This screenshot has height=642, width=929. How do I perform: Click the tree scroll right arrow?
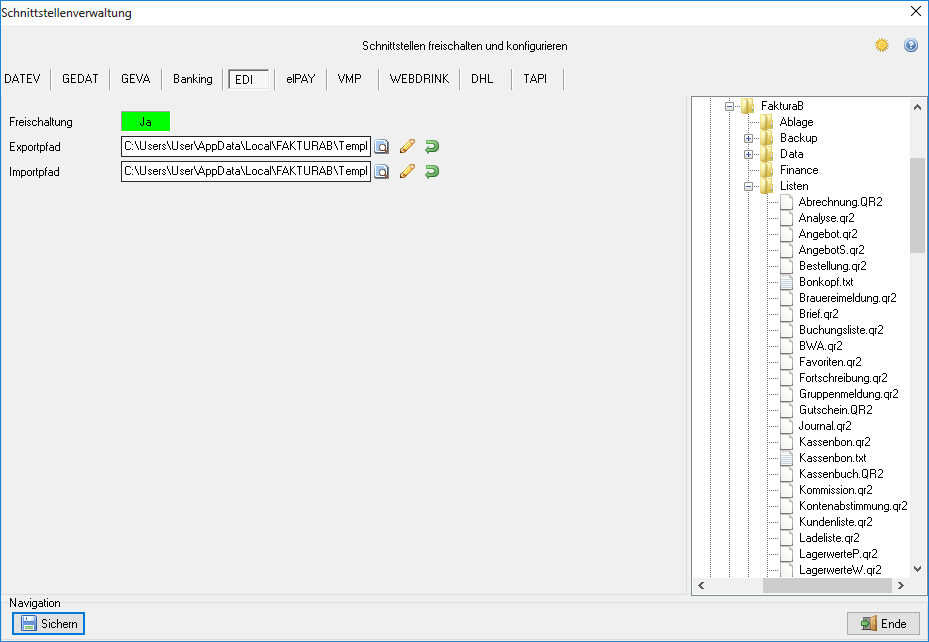click(901, 586)
